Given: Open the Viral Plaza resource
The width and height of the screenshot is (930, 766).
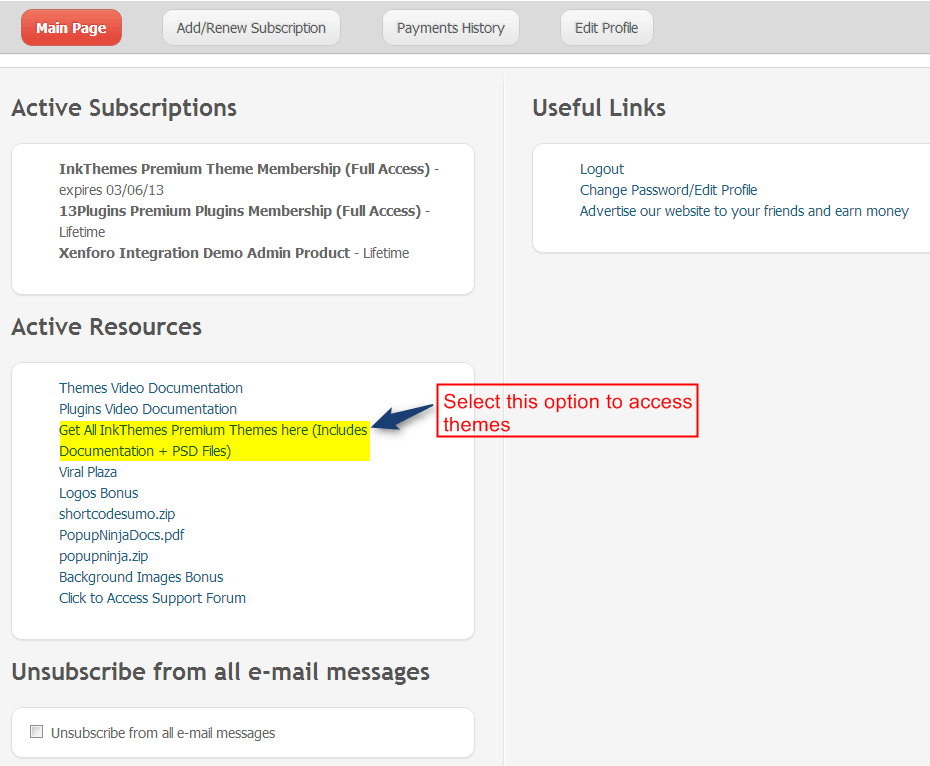Looking at the screenshot, I should pyautogui.click(x=88, y=472).
